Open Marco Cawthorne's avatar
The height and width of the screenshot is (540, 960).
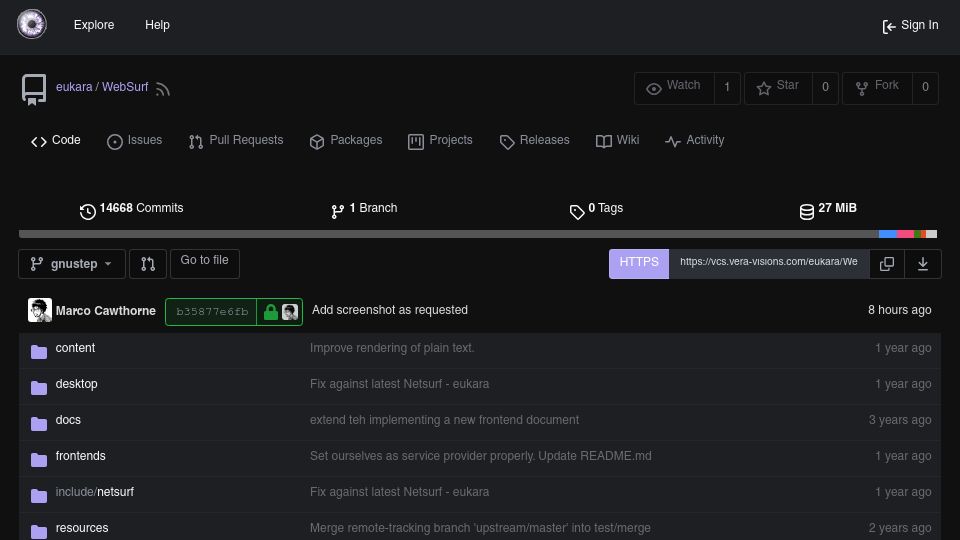point(40,310)
